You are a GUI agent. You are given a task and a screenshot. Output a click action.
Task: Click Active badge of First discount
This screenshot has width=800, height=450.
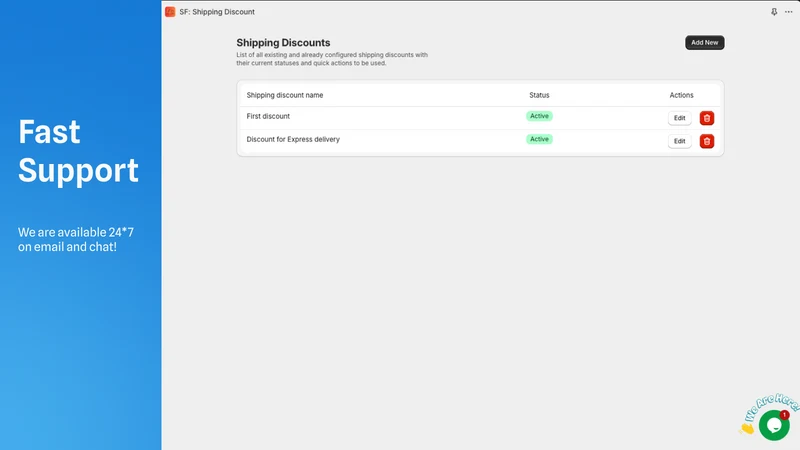(x=539, y=116)
